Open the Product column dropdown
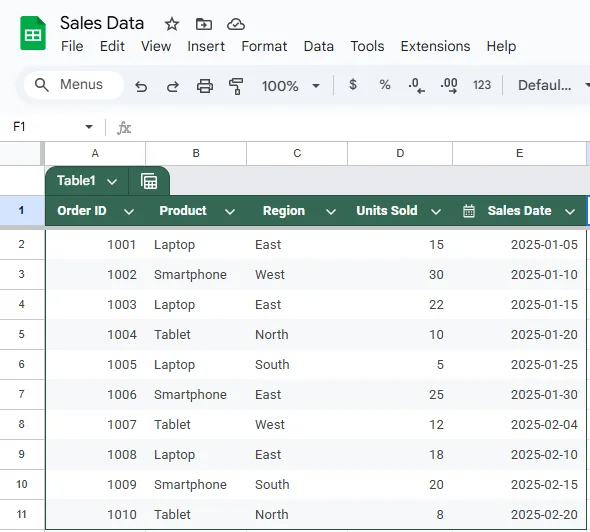 click(230, 212)
